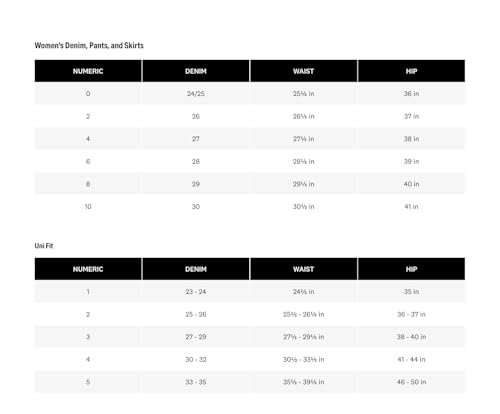Click the NUMERIC header in the Uni Fit table
The height and width of the screenshot is (414, 500).
[88, 269]
